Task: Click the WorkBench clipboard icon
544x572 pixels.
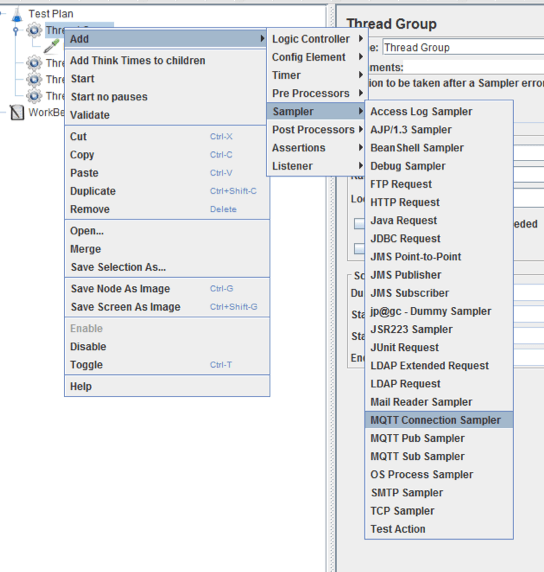Action: (17, 112)
